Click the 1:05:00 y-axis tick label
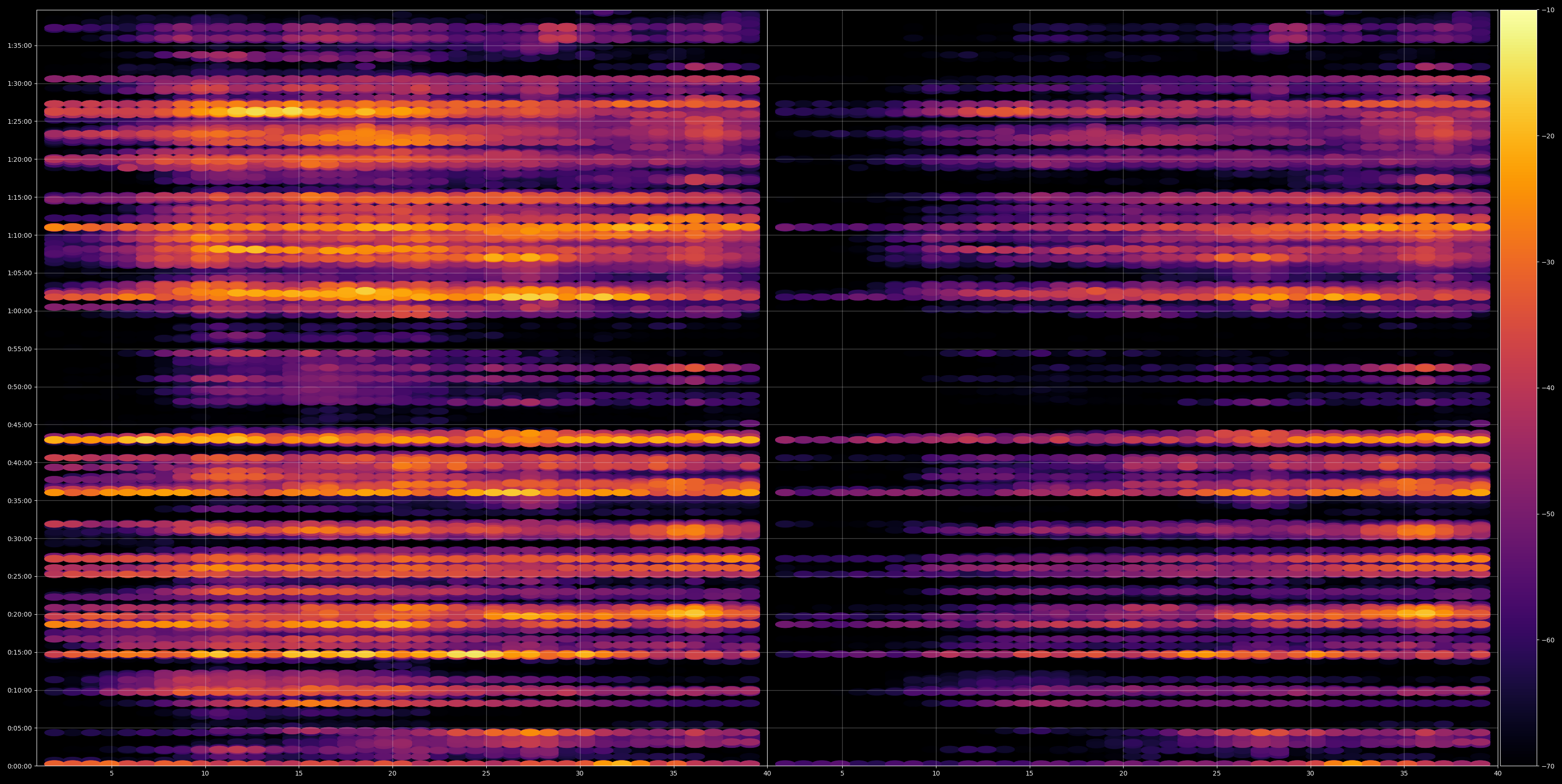The width and height of the screenshot is (1562, 784). pyautogui.click(x=19, y=273)
